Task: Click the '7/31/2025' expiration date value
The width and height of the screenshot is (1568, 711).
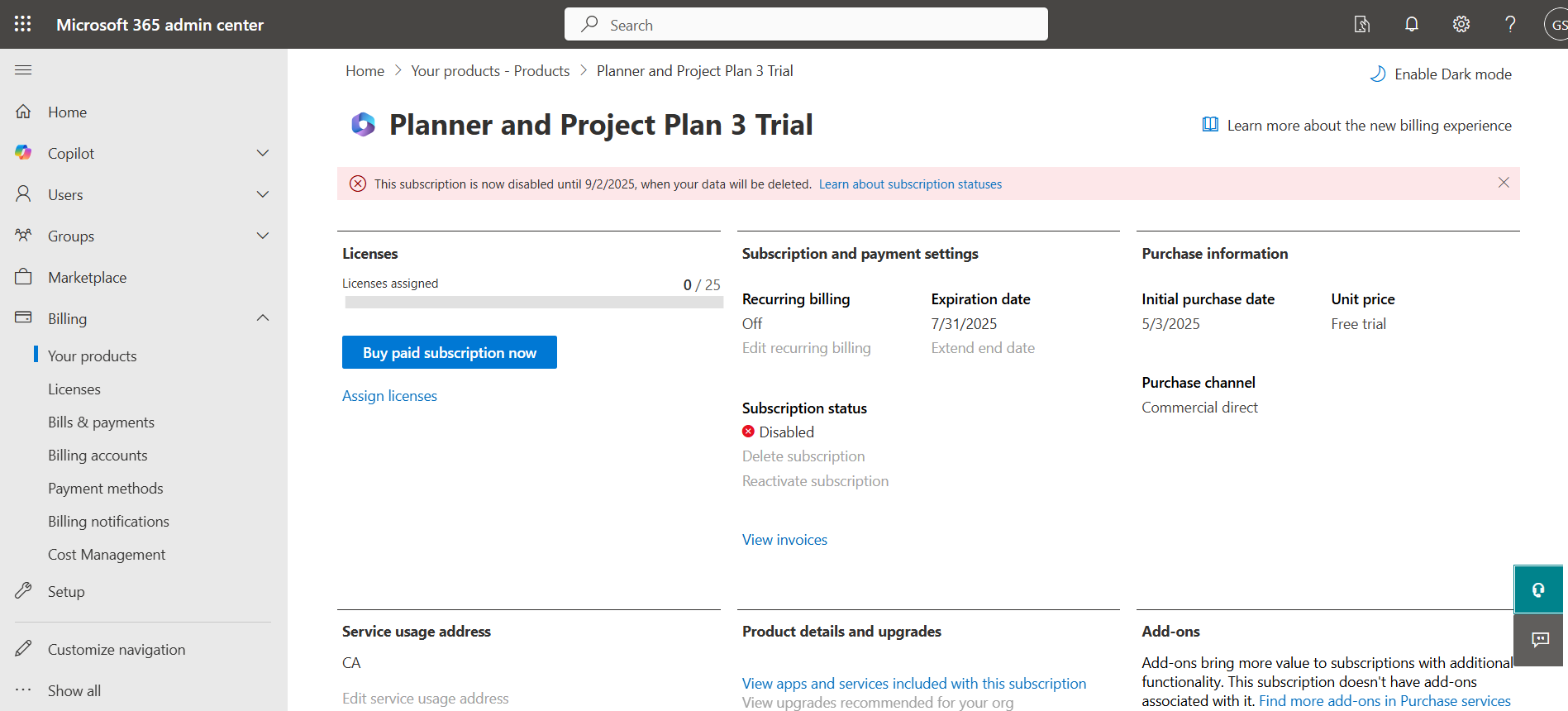Action: (964, 324)
